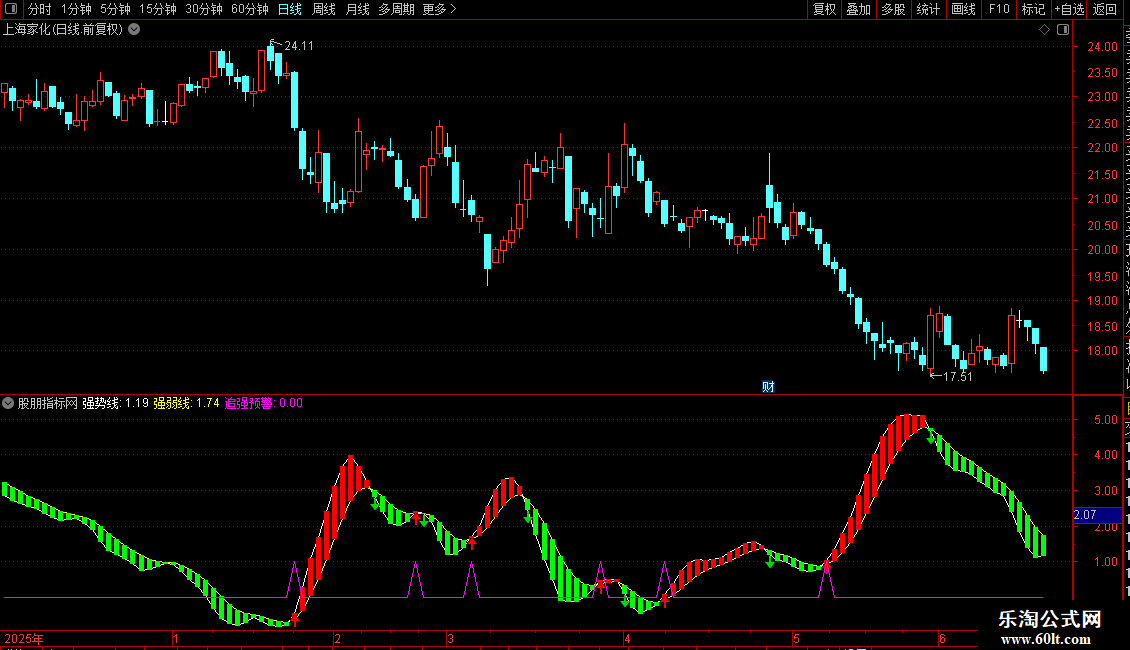
Task: Select the 日线 daily chart tab
Action: pyautogui.click(x=290, y=9)
